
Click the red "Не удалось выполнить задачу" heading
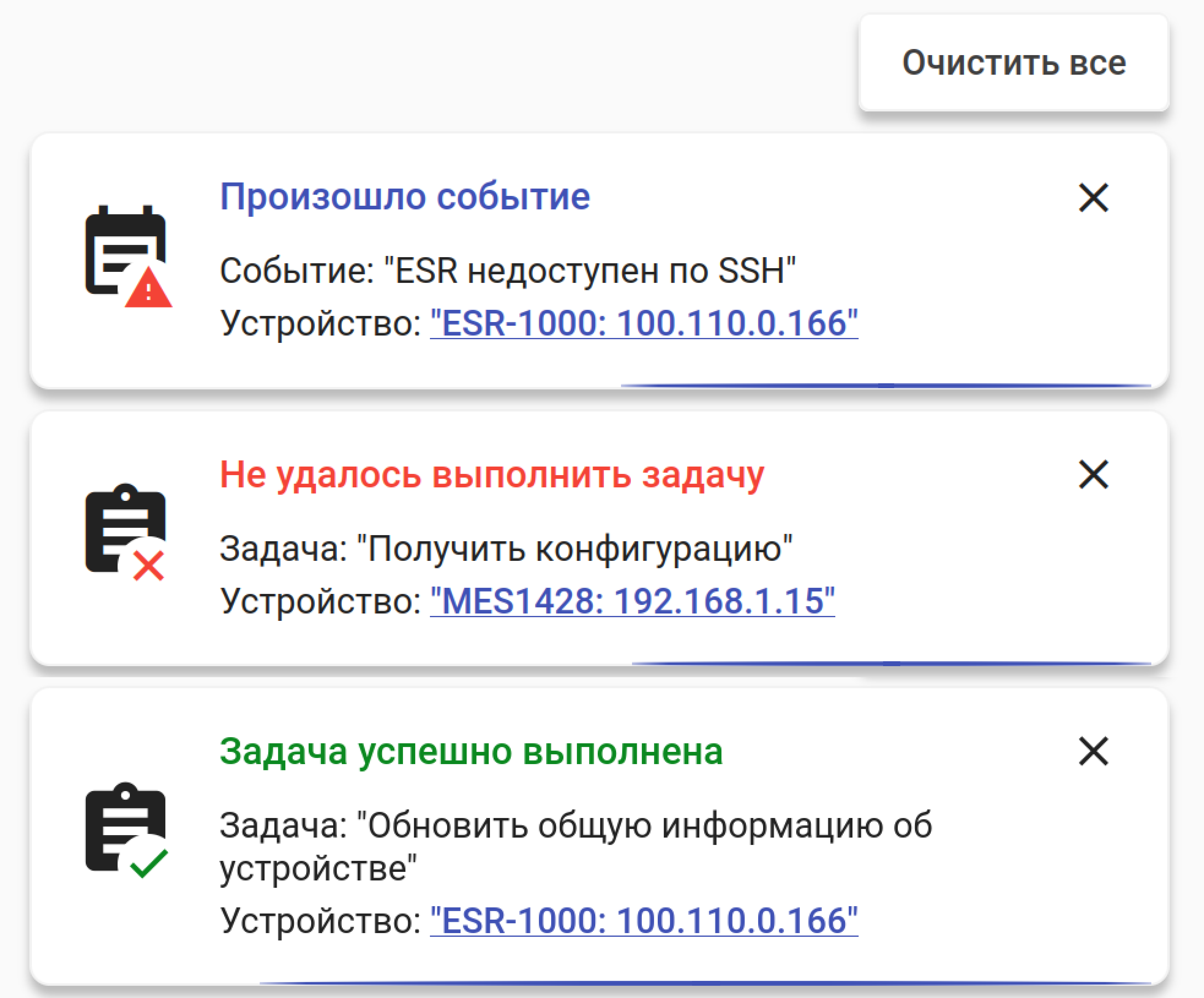pyautogui.click(x=492, y=475)
